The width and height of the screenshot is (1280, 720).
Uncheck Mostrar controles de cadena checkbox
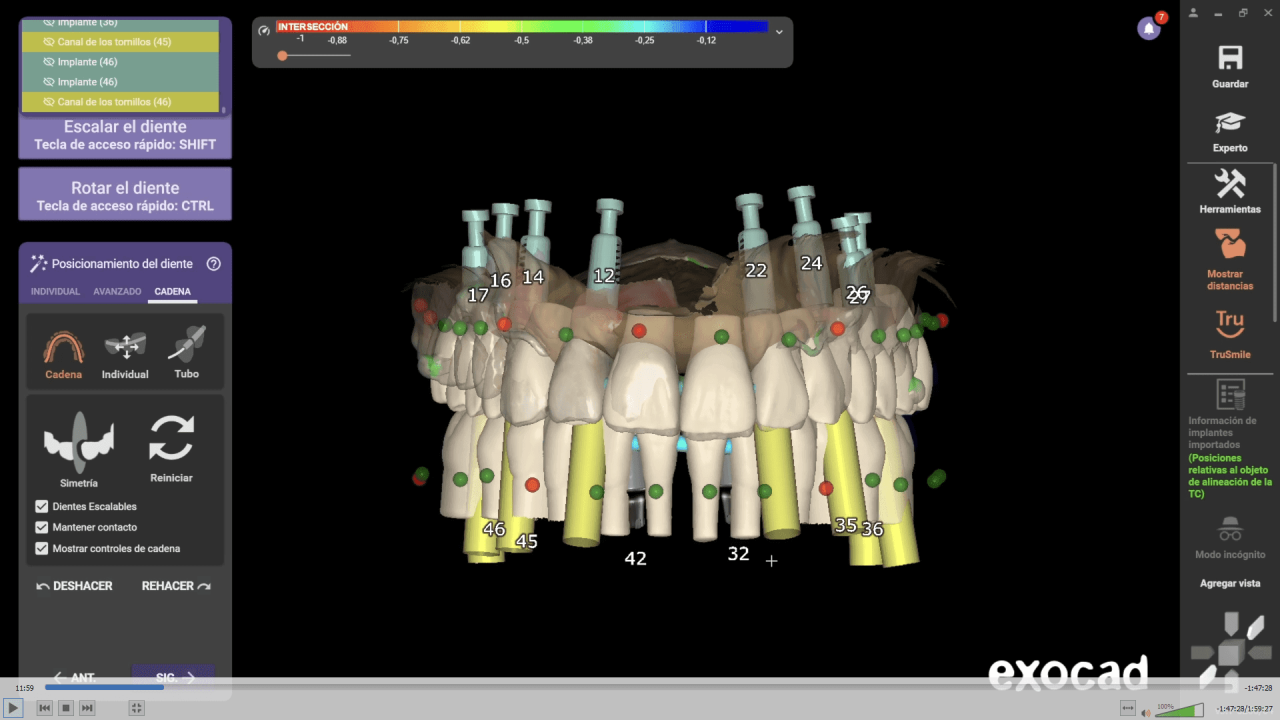click(x=41, y=548)
